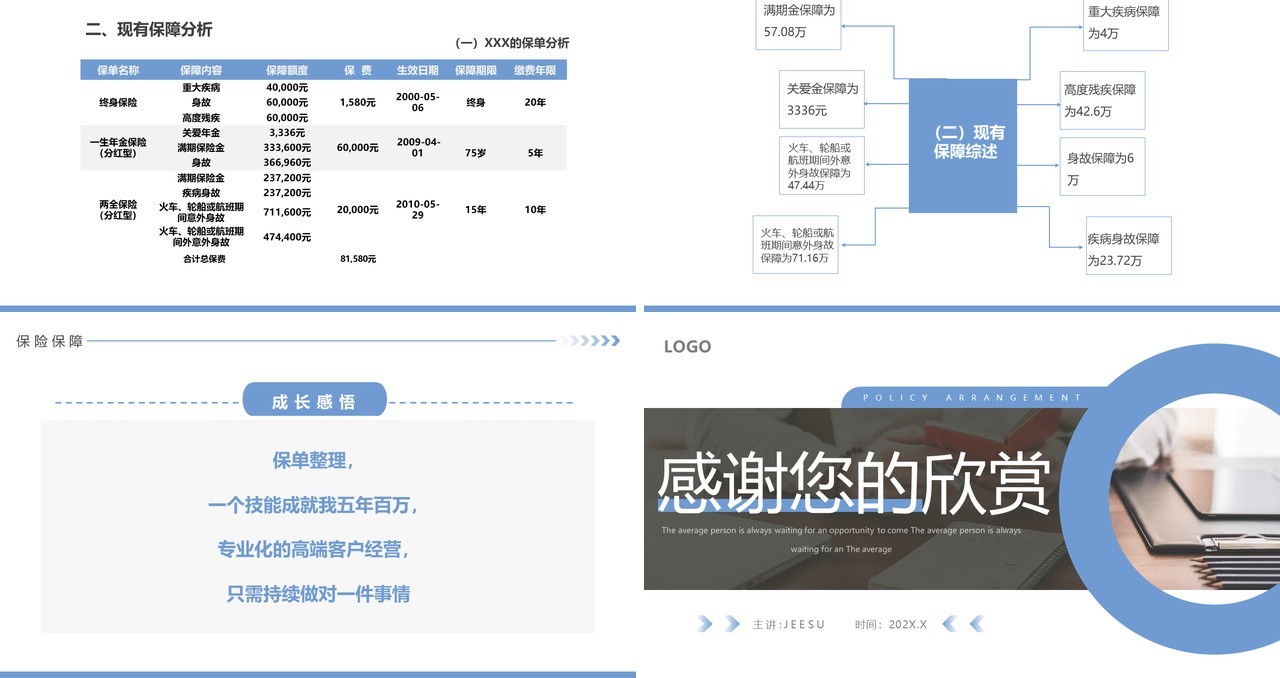Select the 疾病身故保障为23.72万 box

click(x=1128, y=246)
